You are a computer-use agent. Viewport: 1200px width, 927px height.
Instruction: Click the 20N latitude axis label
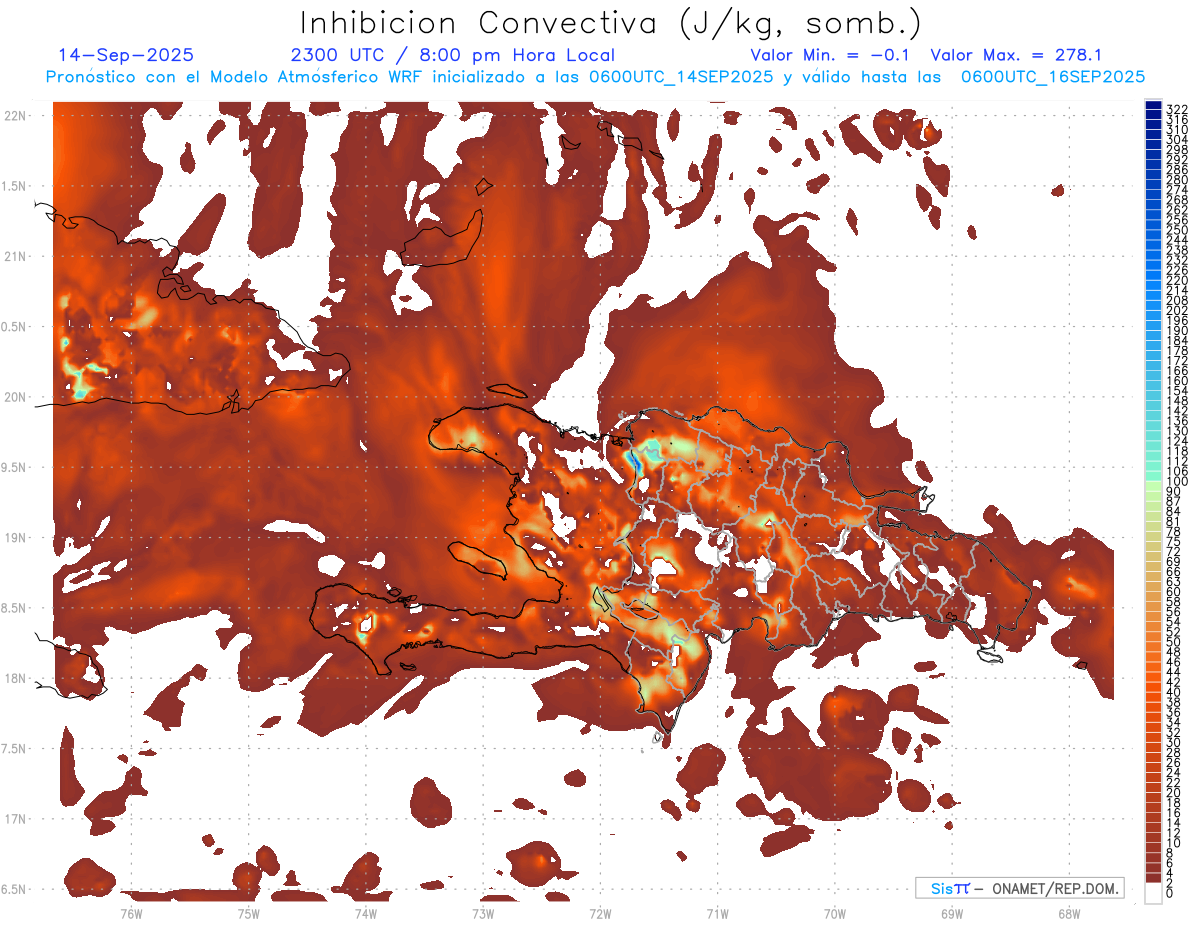pos(17,397)
